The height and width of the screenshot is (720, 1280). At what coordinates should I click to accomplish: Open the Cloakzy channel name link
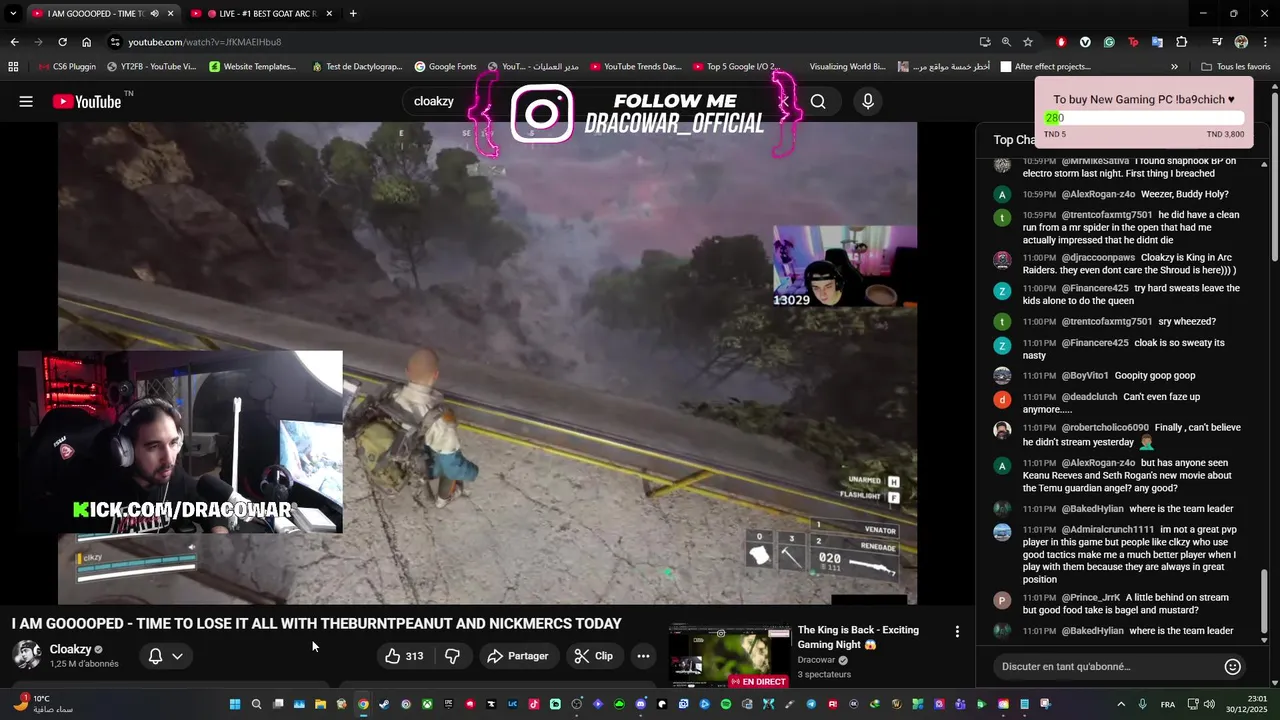(x=70, y=649)
